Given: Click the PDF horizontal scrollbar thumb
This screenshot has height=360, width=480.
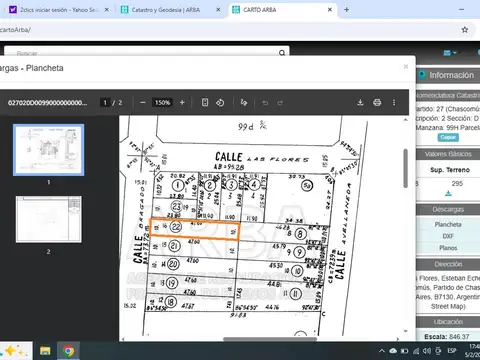Looking at the screenshot, I should coord(270,339).
